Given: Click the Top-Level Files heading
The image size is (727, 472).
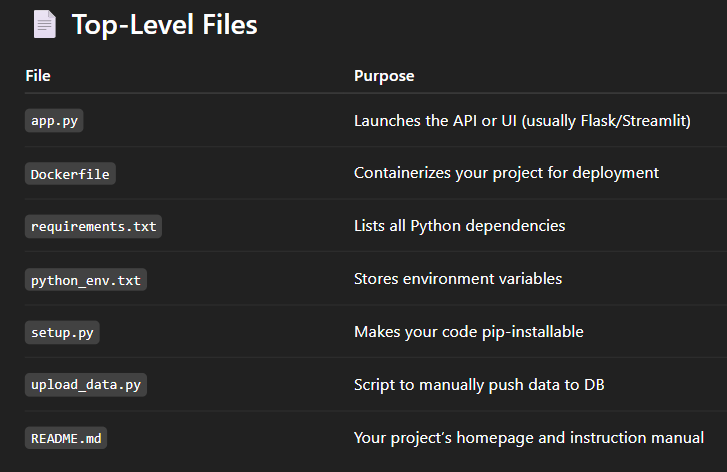Looking at the screenshot, I should point(164,25).
